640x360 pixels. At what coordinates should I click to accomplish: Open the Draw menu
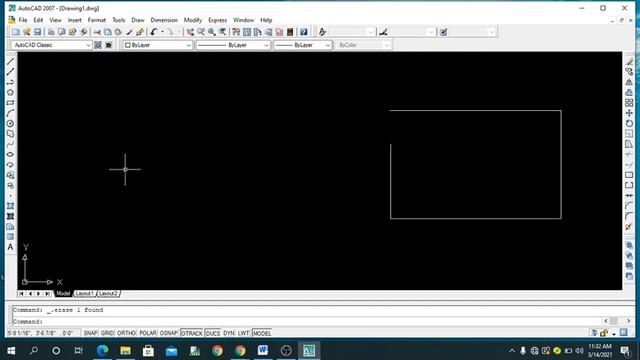[x=138, y=20]
